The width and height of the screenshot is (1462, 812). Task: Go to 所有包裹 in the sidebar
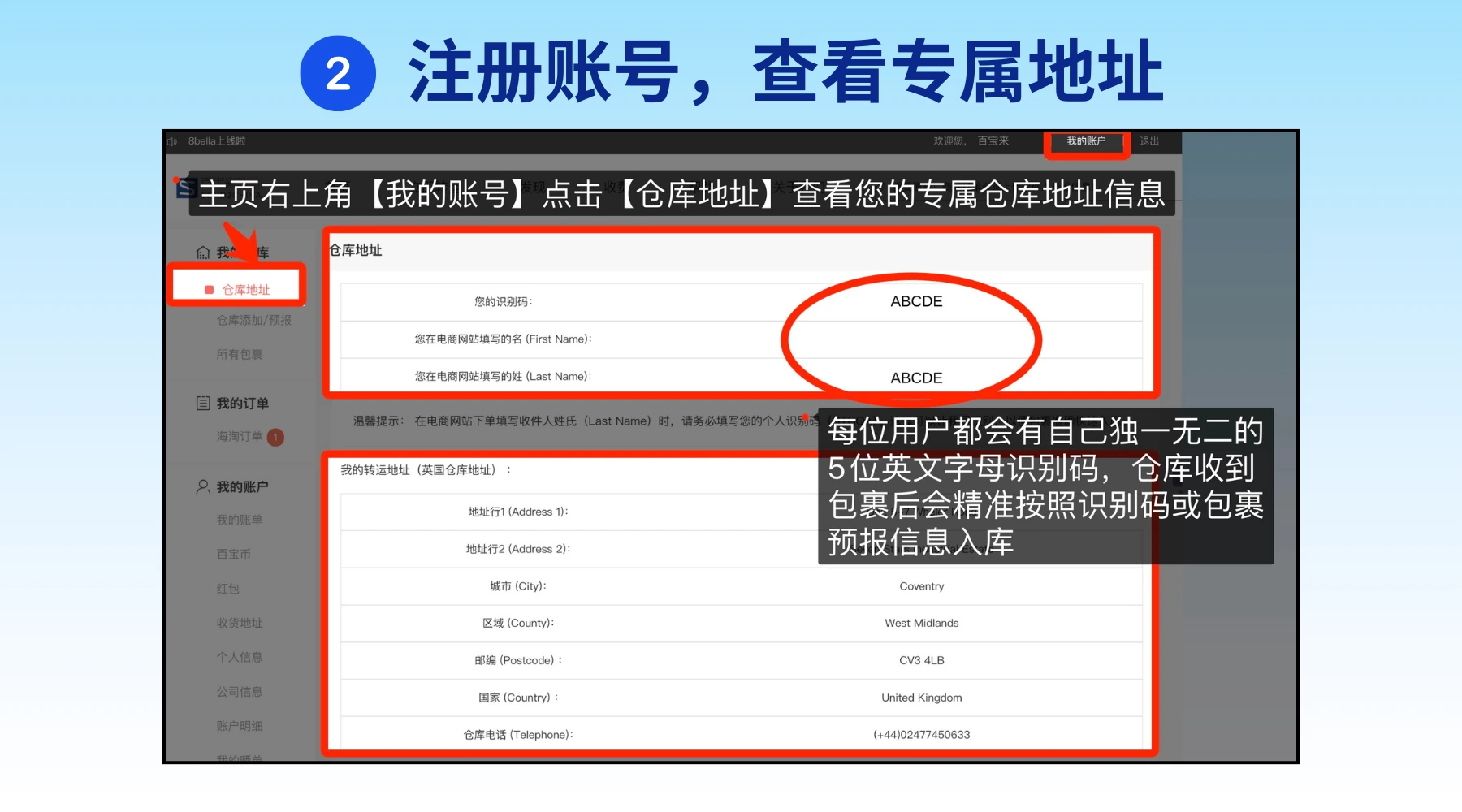pos(240,355)
